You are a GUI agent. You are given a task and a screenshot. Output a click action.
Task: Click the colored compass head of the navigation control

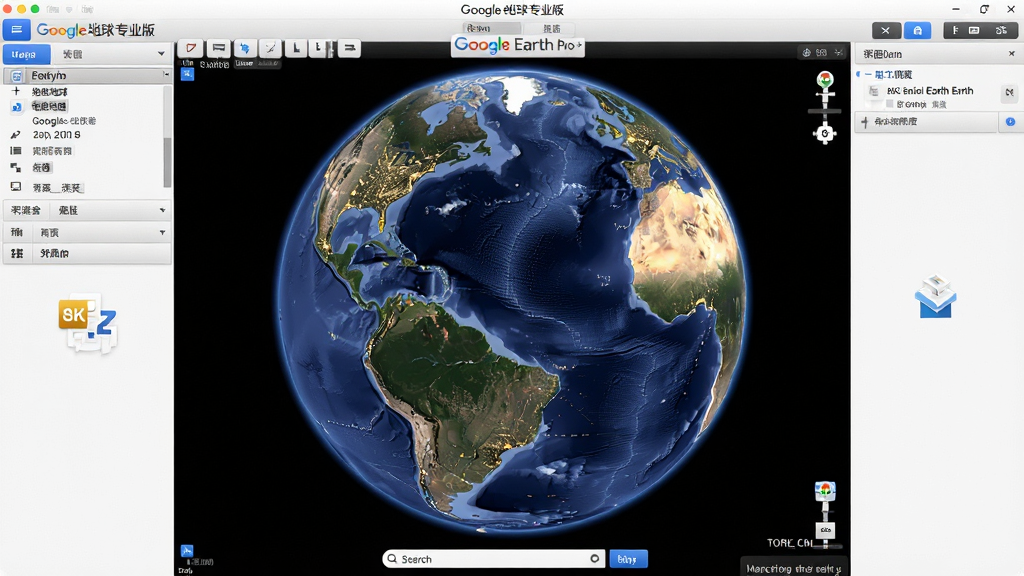click(x=825, y=80)
